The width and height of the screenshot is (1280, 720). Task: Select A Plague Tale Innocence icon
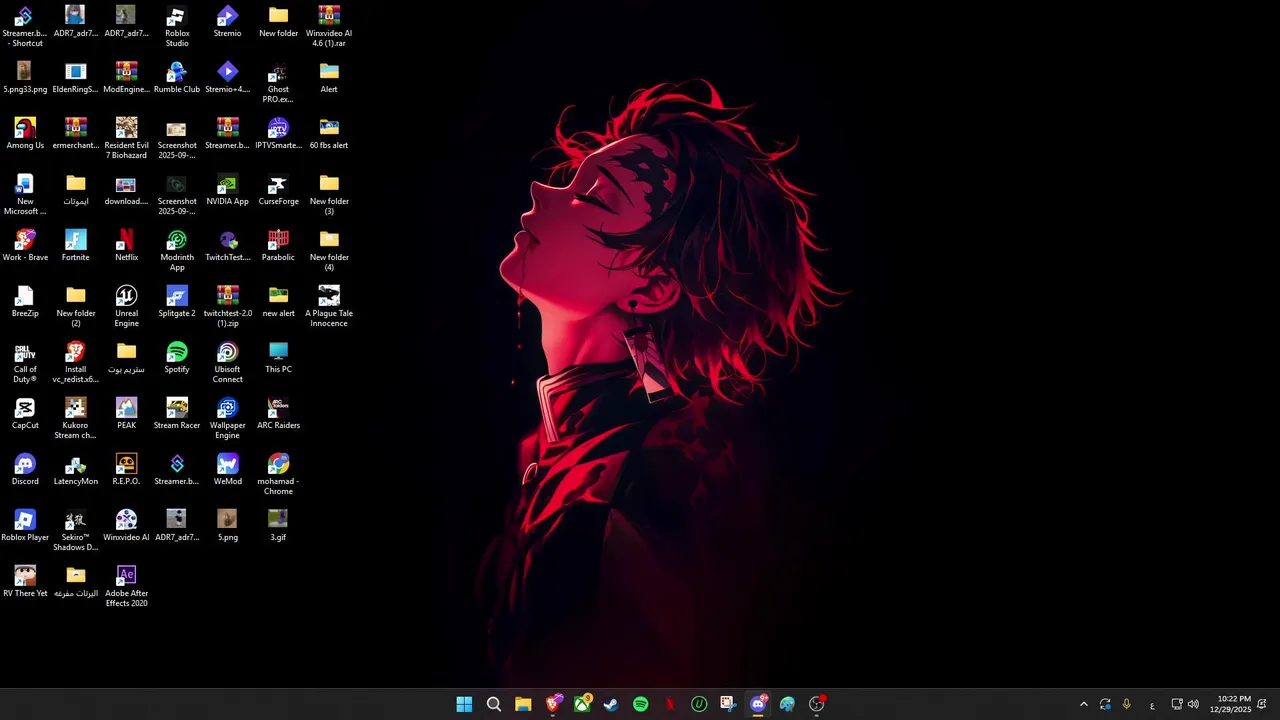[x=329, y=306]
